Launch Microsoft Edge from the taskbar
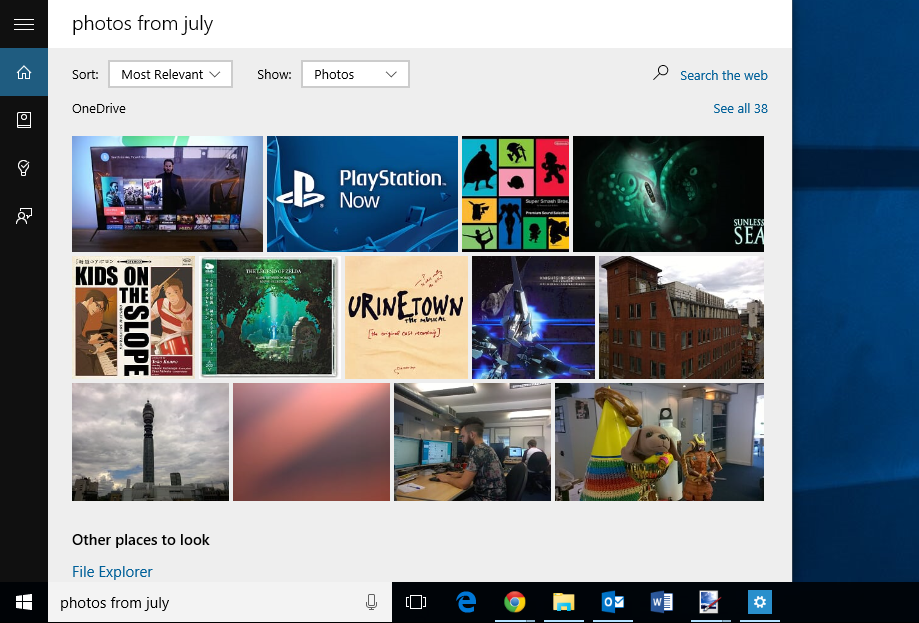 (x=465, y=602)
